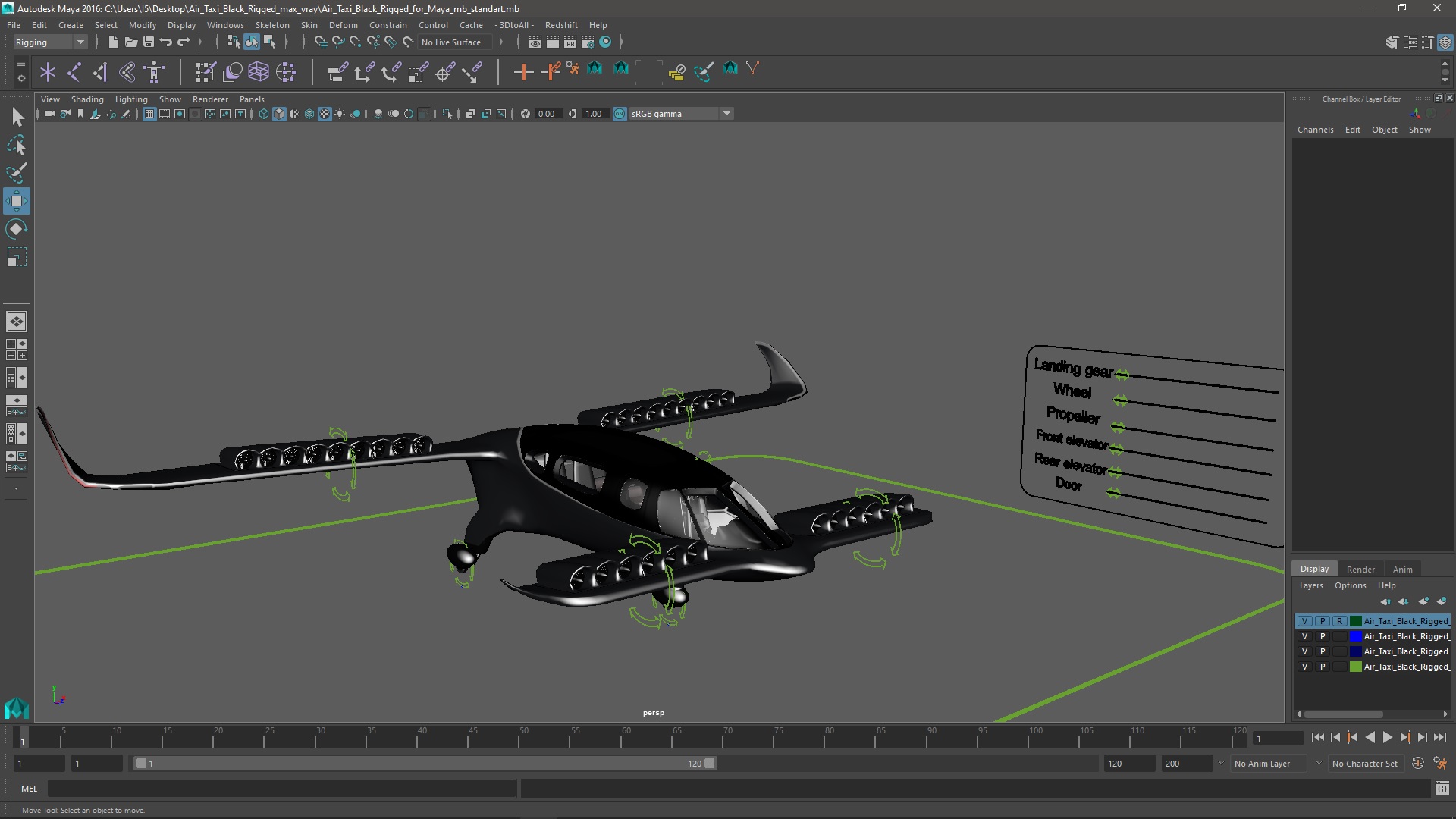This screenshot has height=819, width=1456.
Task: Click the Lasso Select tool
Action: point(16,145)
